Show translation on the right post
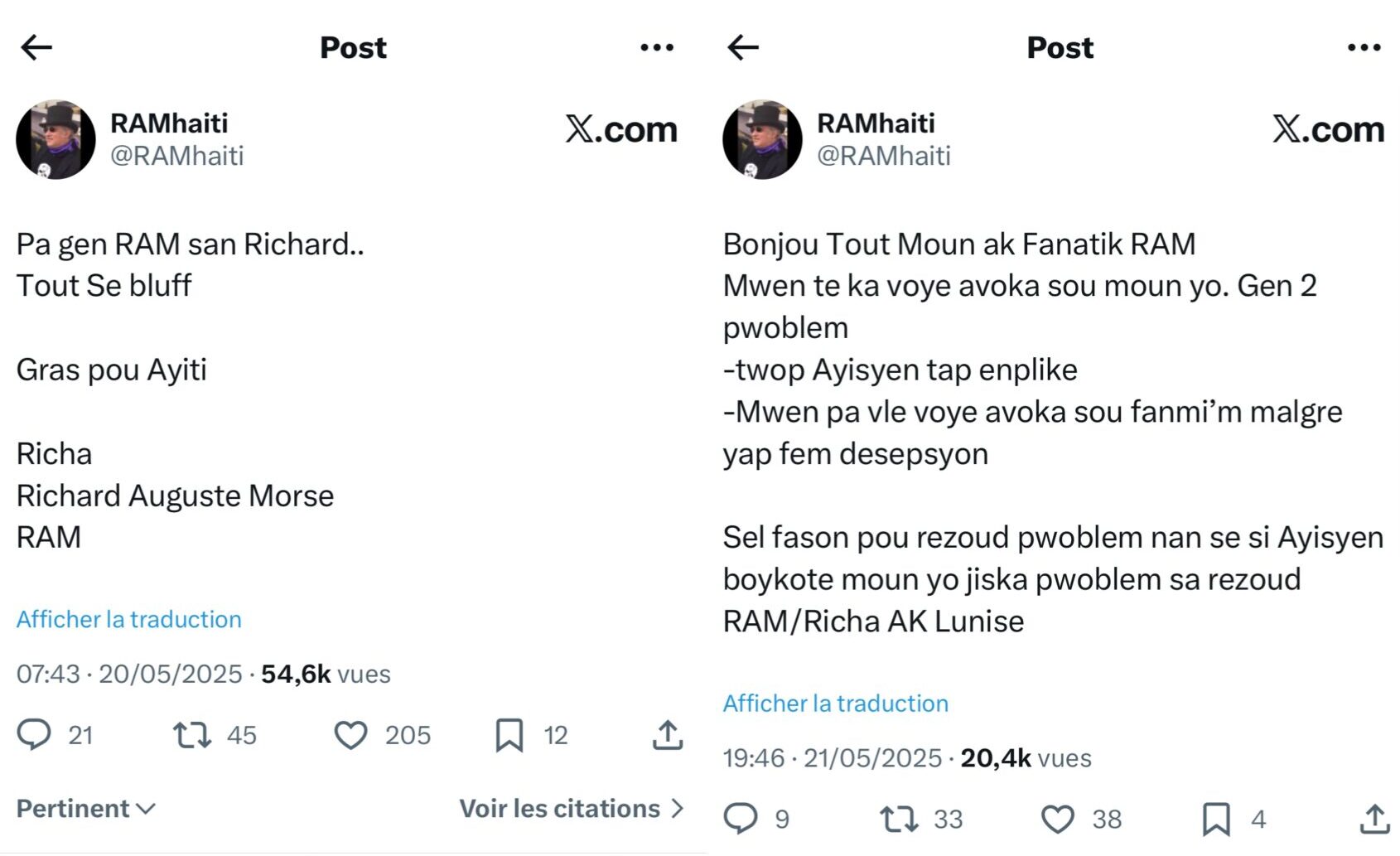This screenshot has height=856, width=1400. 836,704
